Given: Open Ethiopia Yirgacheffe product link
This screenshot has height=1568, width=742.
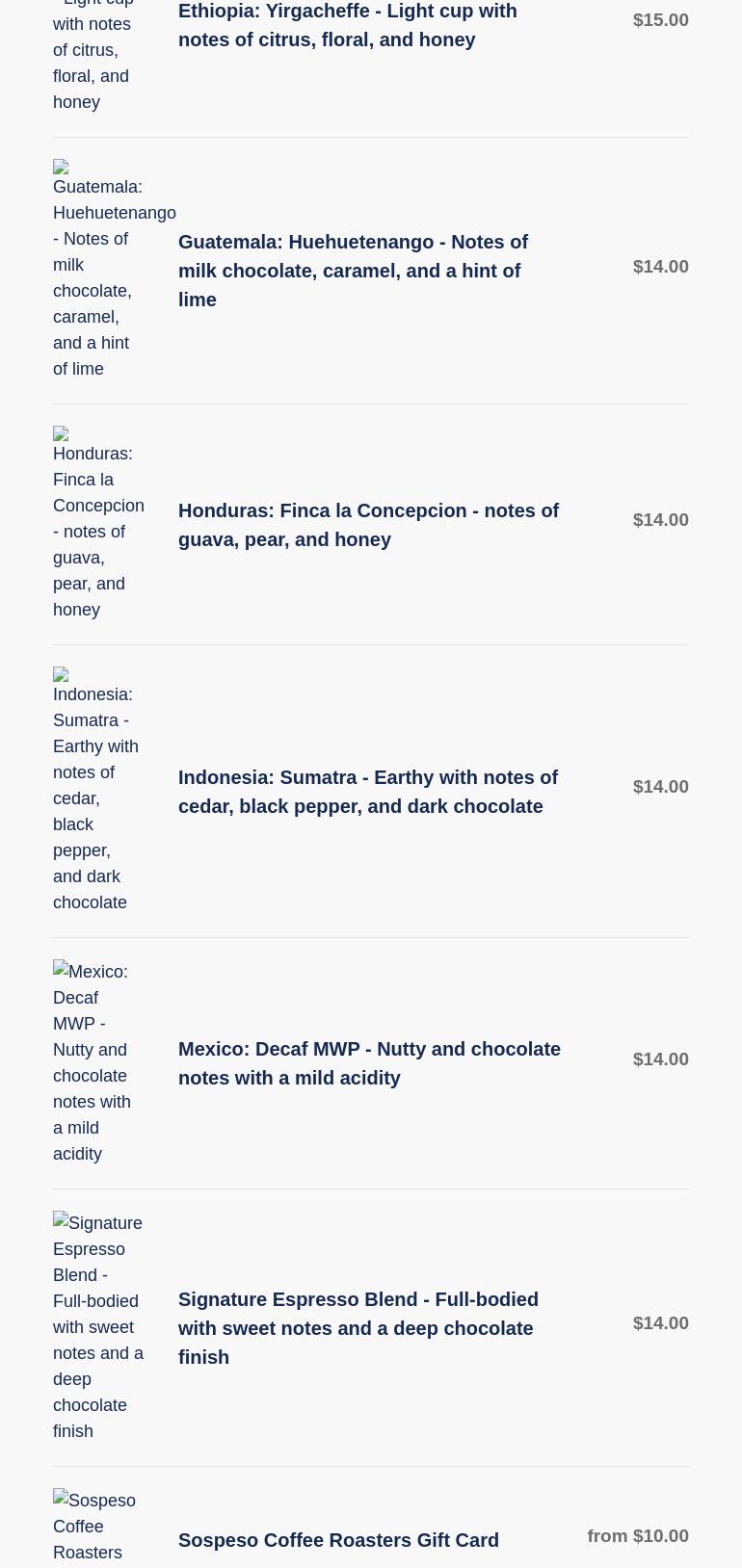Looking at the screenshot, I should point(347,25).
